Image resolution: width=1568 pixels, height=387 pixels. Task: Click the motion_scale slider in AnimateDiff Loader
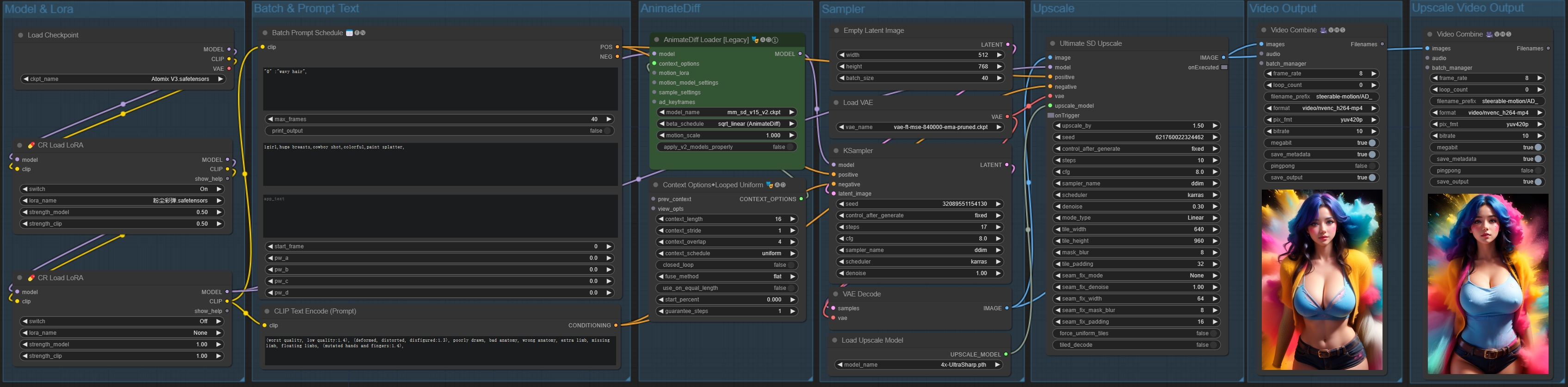point(726,135)
